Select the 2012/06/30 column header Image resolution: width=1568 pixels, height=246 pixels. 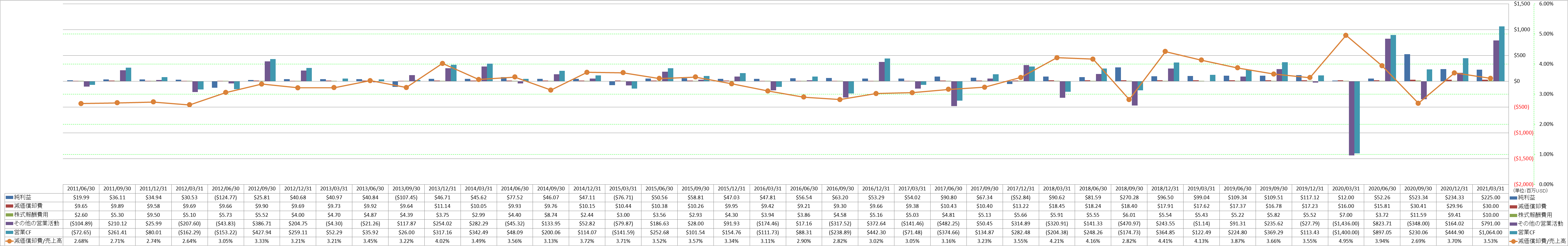(x=226, y=189)
